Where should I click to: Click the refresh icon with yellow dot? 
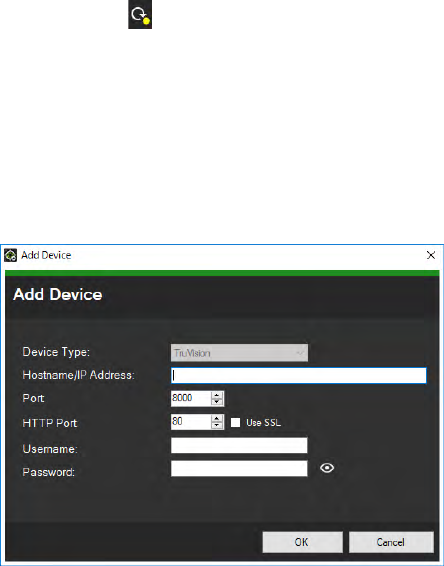[140, 14]
